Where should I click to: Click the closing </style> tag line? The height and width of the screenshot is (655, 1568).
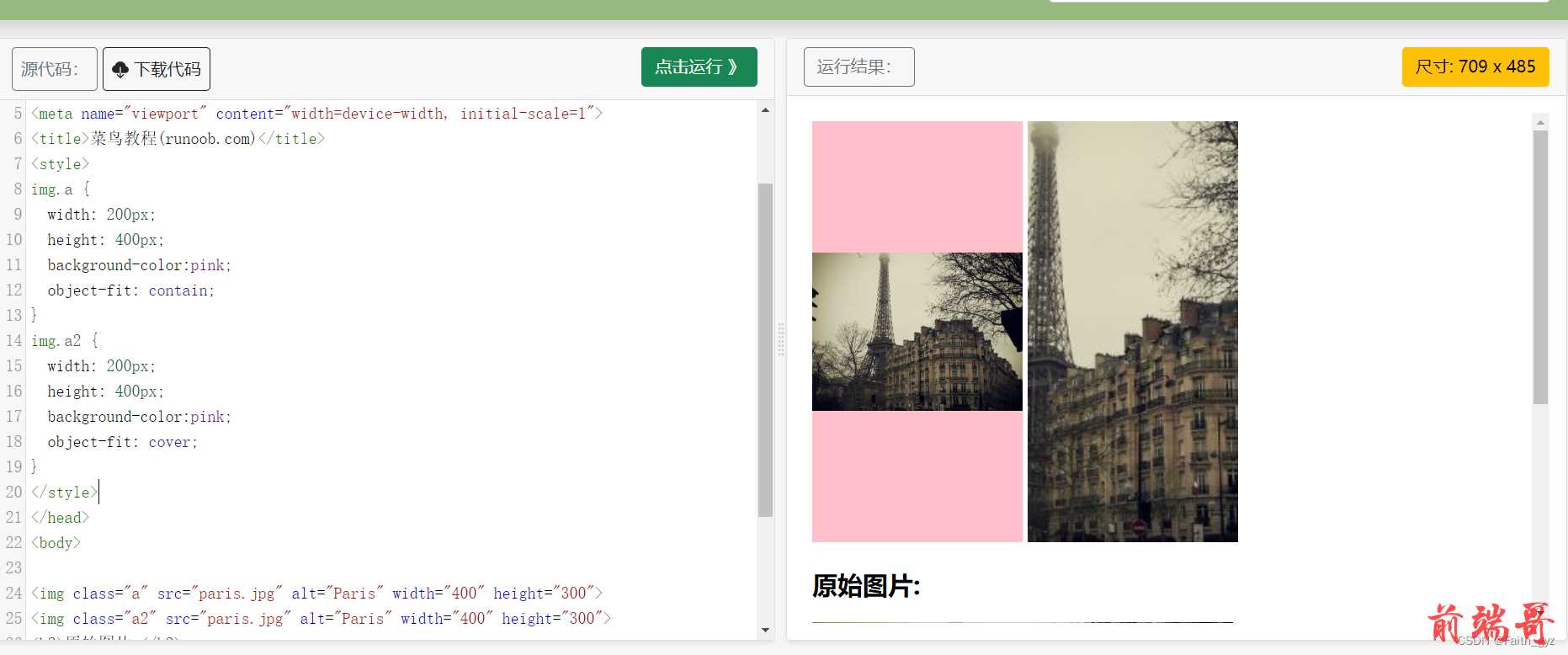(64, 493)
